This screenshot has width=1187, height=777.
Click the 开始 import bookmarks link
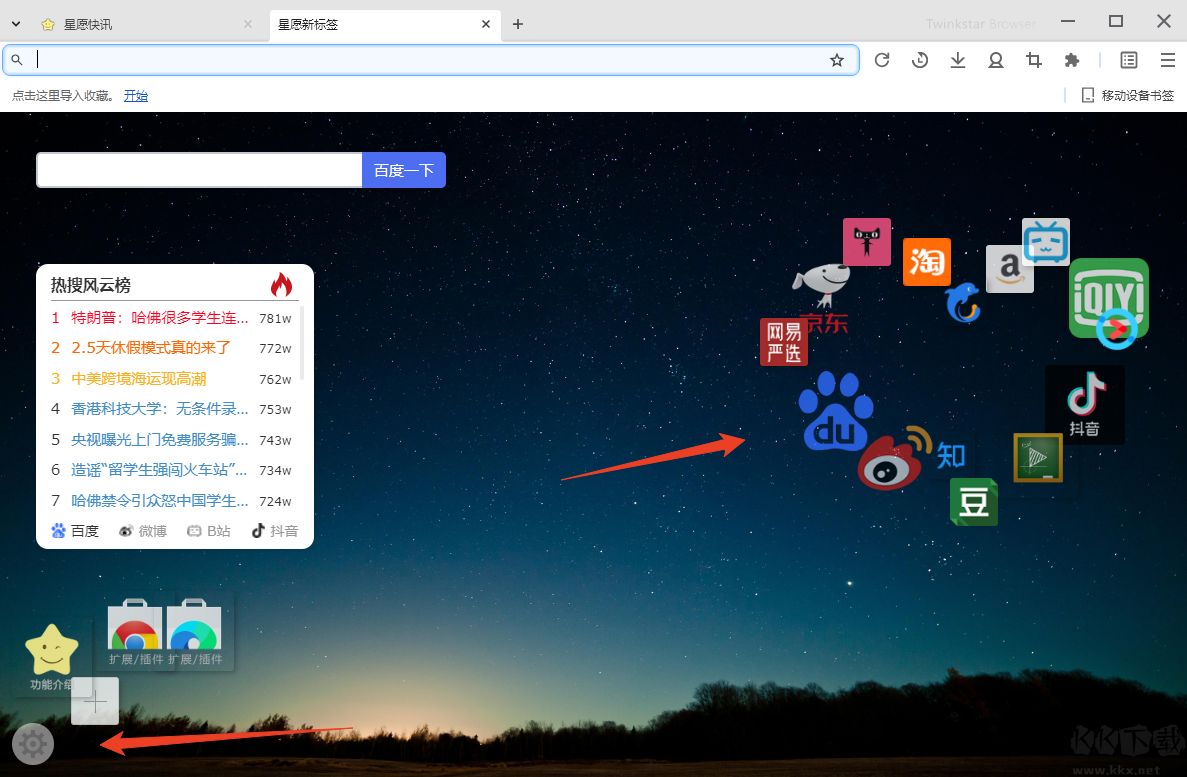coord(136,95)
